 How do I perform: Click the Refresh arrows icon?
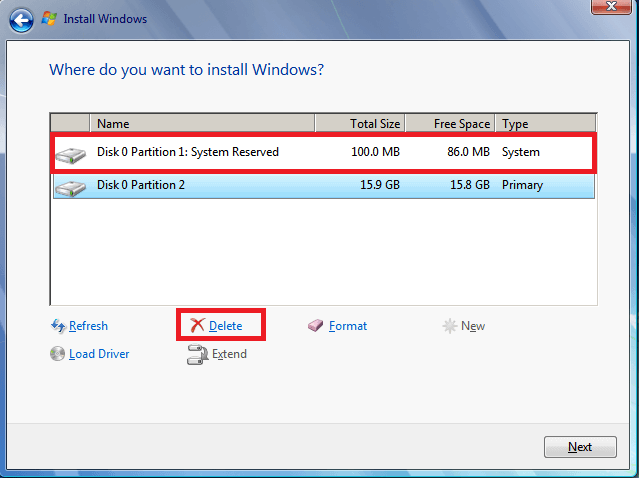click(x=57, y=326)
